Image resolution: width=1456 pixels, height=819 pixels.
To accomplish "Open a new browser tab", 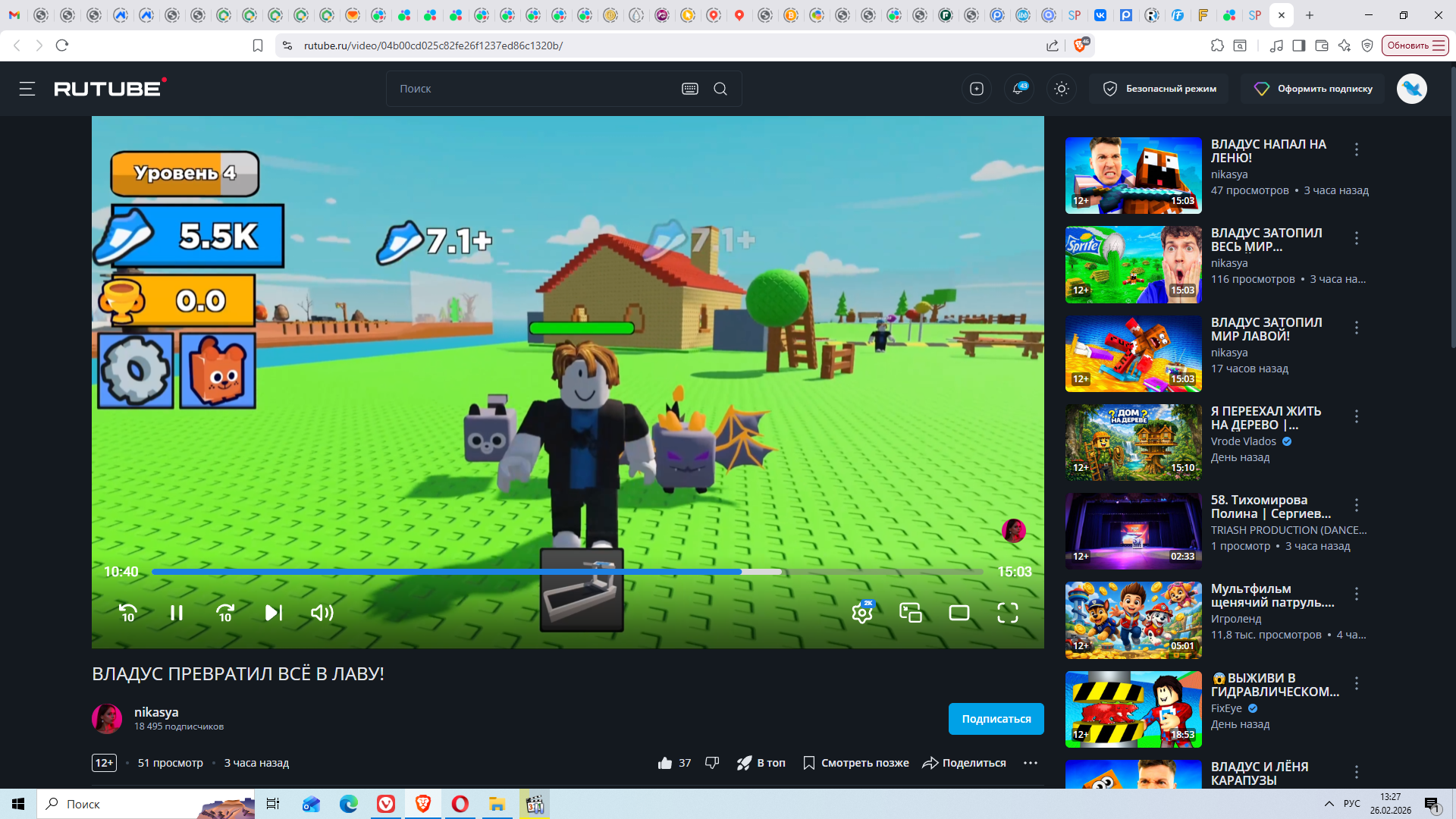I will pyautogui.click(x=1310, y=15).
